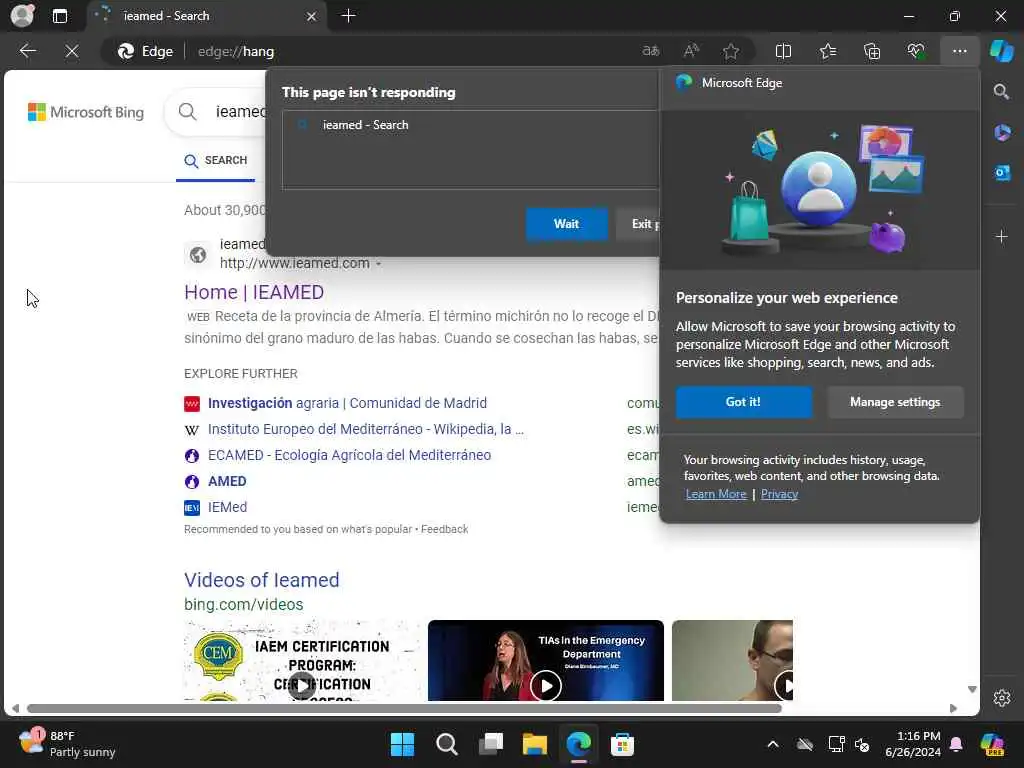Viewport: 1024px width, 768px height.
Task: Open Settings and more menu
Action: click(959, 51)
